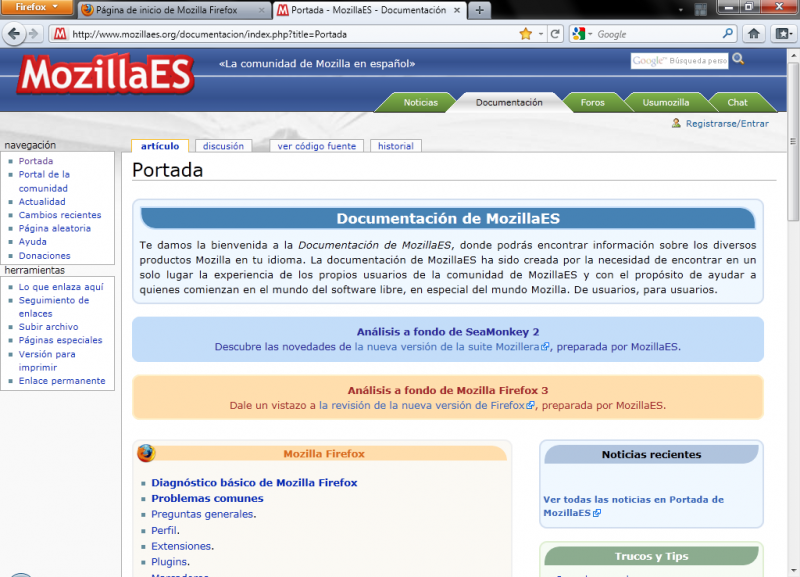This screenshot has height=577, width=800.
Task: Click the user icon beside Registrarse/Entrar
Action: pyautogui.click(x=676, y=123)
